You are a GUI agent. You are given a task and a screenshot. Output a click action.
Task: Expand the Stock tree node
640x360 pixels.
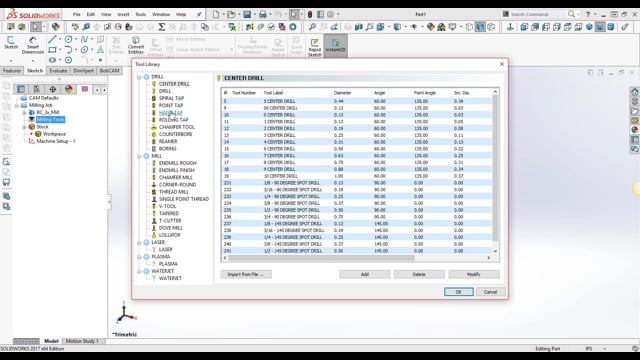pos(24,127)
